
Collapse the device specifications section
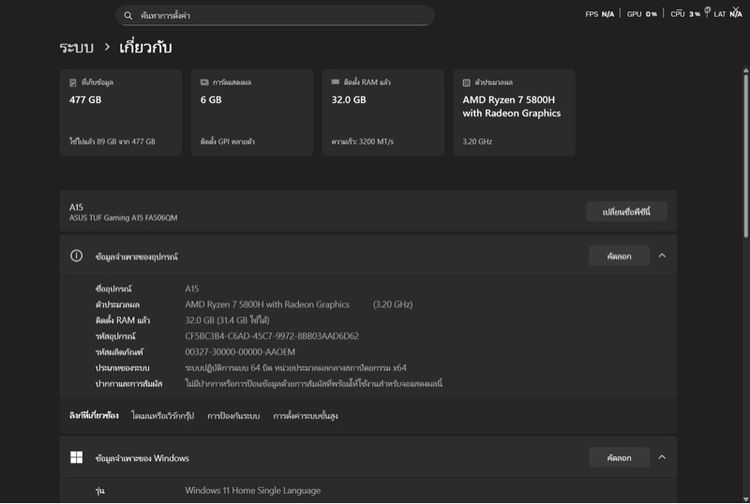click(662, 256)
